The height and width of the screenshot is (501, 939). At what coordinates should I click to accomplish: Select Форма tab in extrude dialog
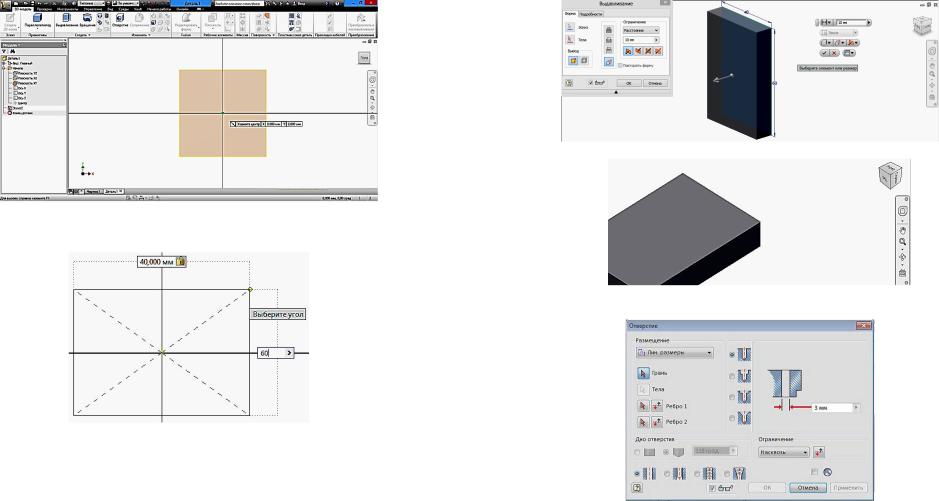(570, 14)
